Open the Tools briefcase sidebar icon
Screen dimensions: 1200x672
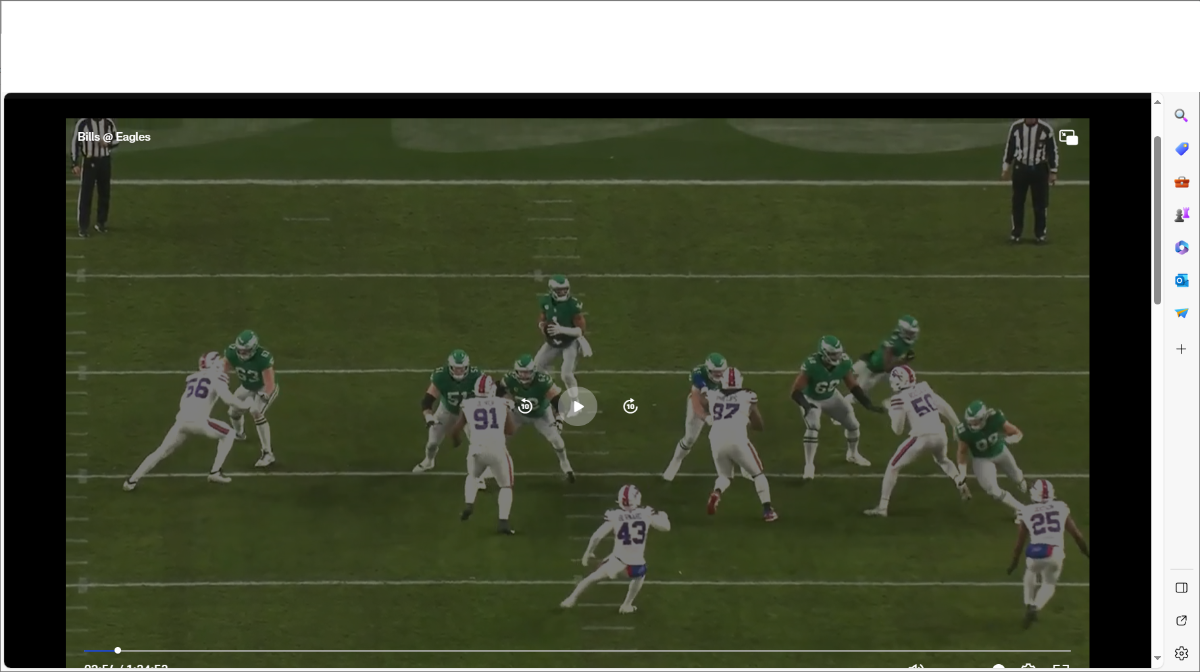[1181, 182]
